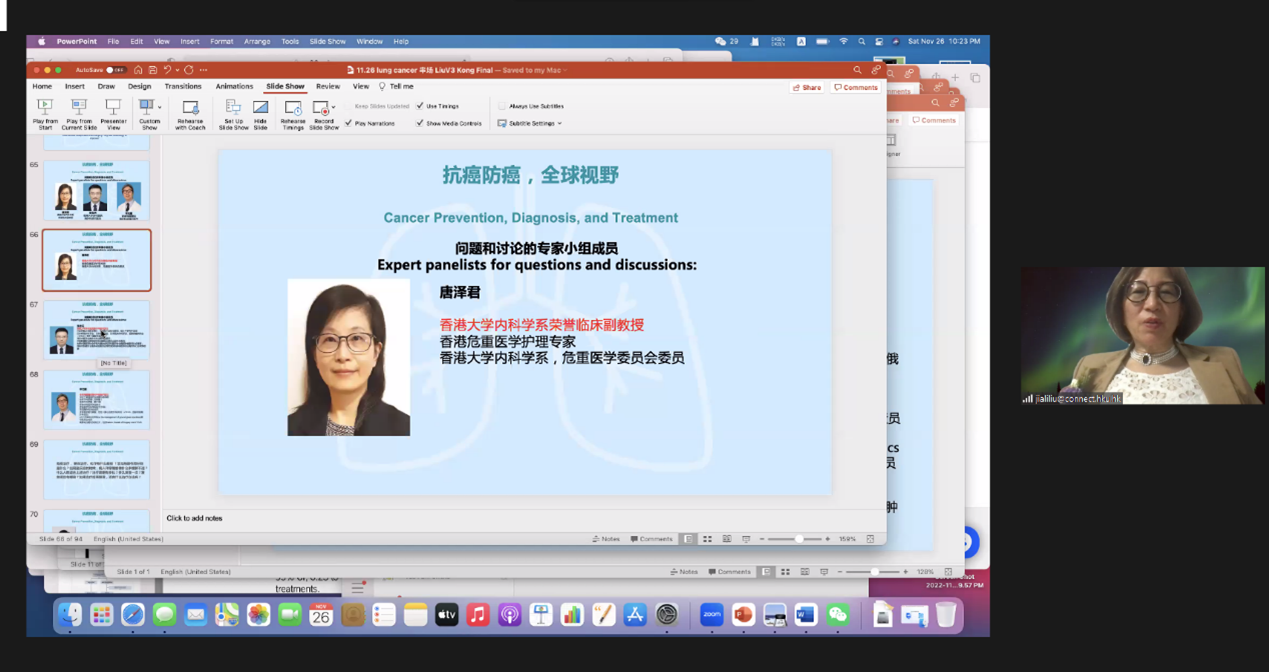1269x672 pixels.
Task: Open the Arrange menu
Action: (257, 42)
